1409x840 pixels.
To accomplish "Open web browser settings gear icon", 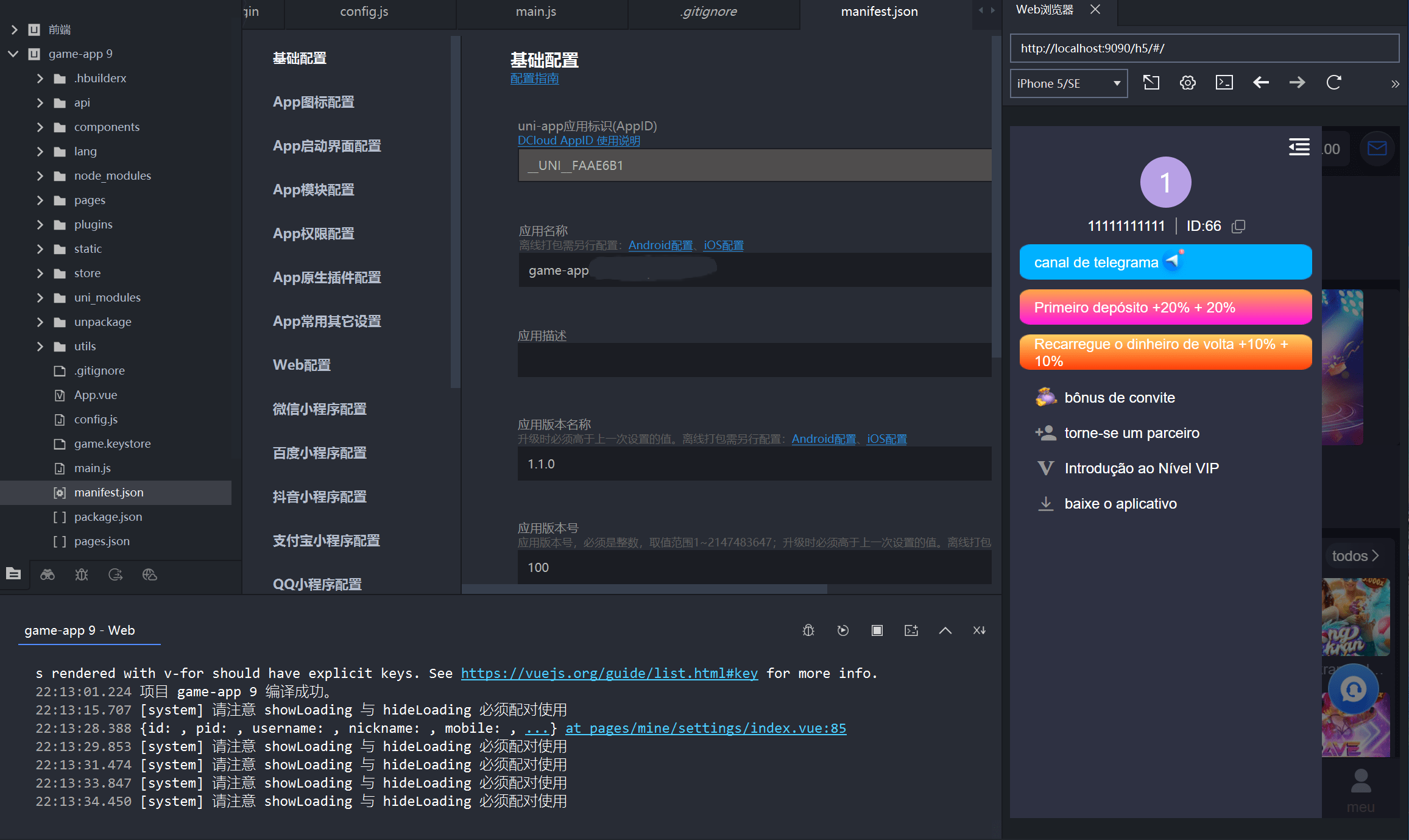I will pyautogui.click(x=1187, y=83).
